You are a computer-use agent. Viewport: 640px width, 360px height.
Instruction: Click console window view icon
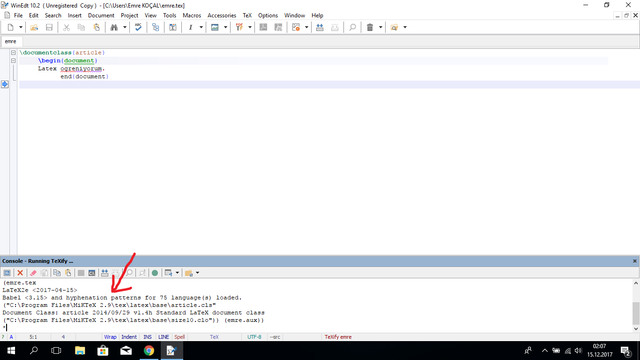[7, 273]
